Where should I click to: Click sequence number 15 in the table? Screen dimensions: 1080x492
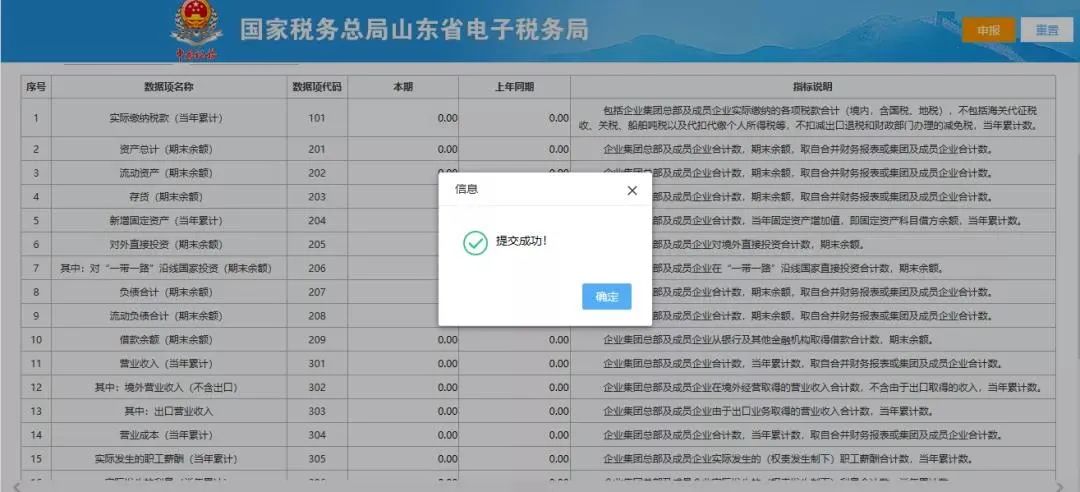pos(36,459)
